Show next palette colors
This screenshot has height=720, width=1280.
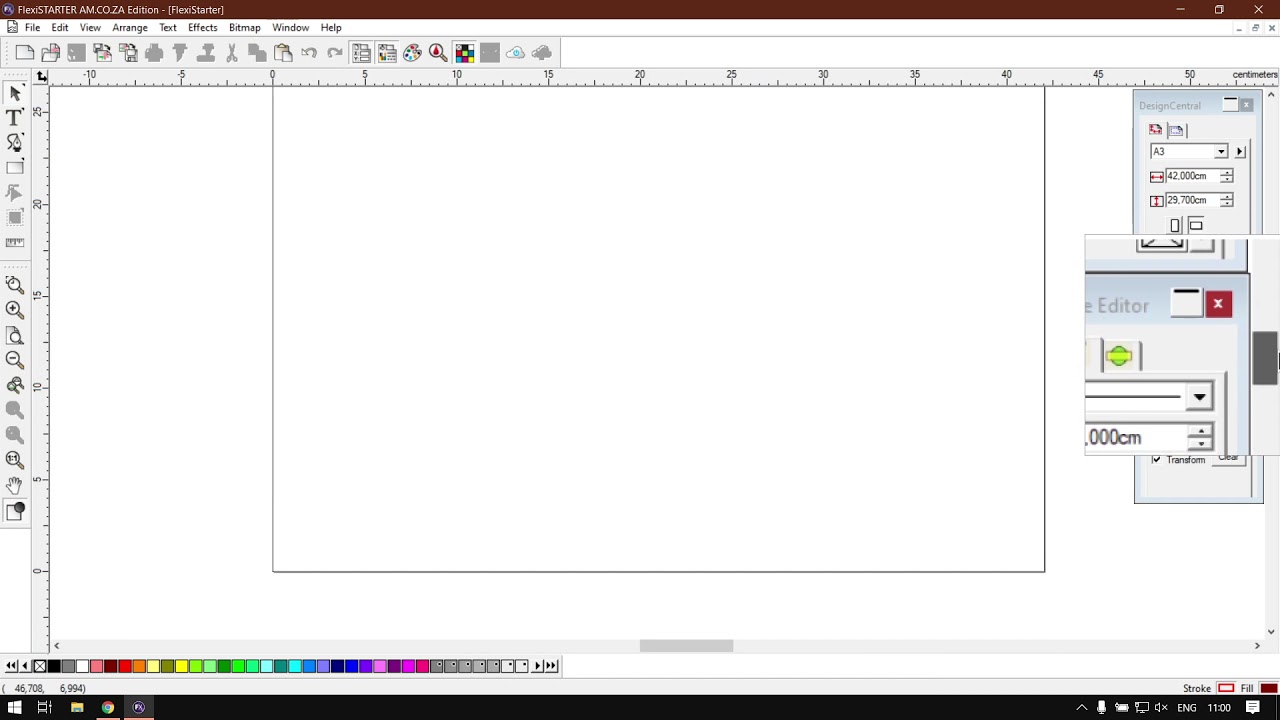pos(538,666)
